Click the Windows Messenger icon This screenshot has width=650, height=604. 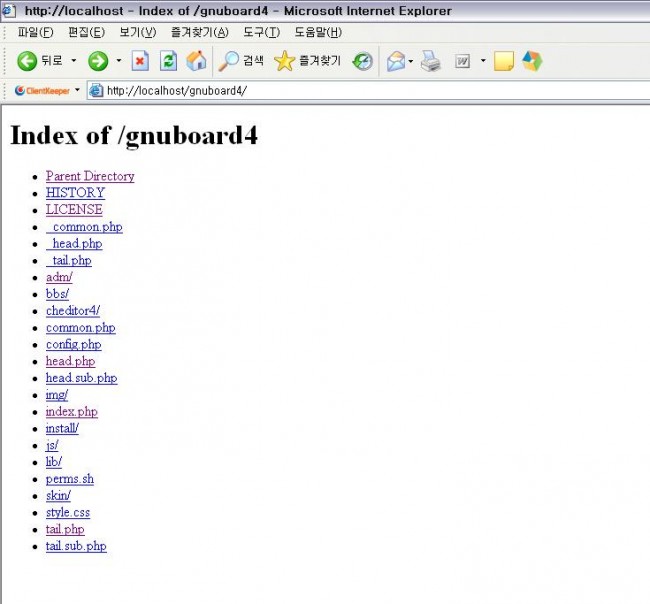(x=531, y=61)
